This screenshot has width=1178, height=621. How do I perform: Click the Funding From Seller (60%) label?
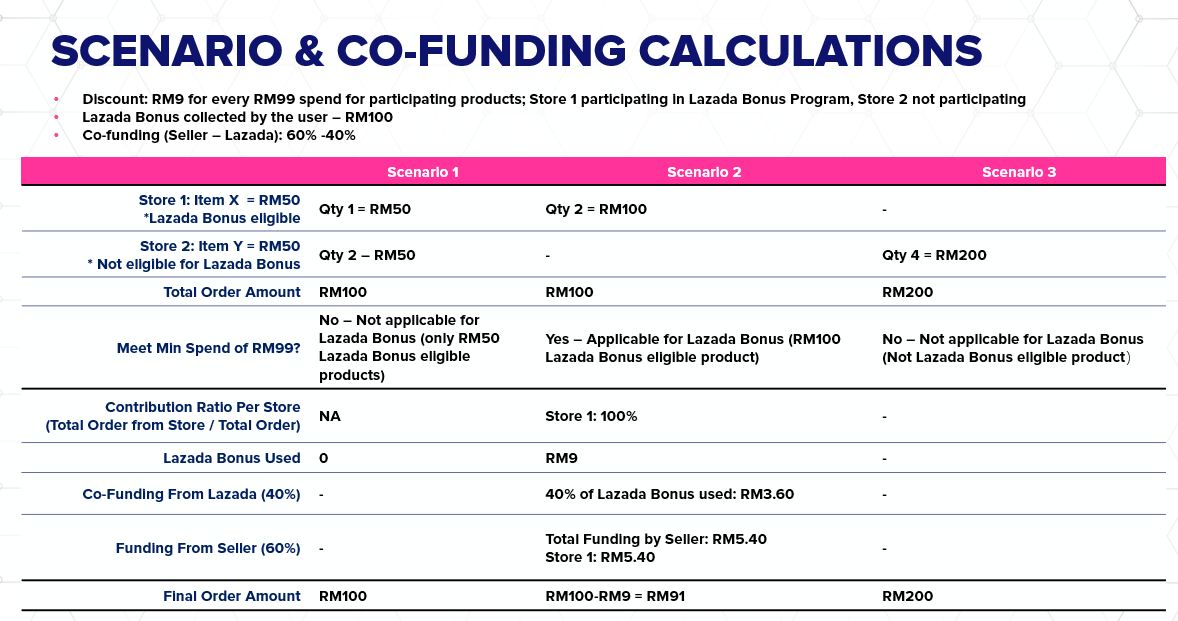point(207,548)
